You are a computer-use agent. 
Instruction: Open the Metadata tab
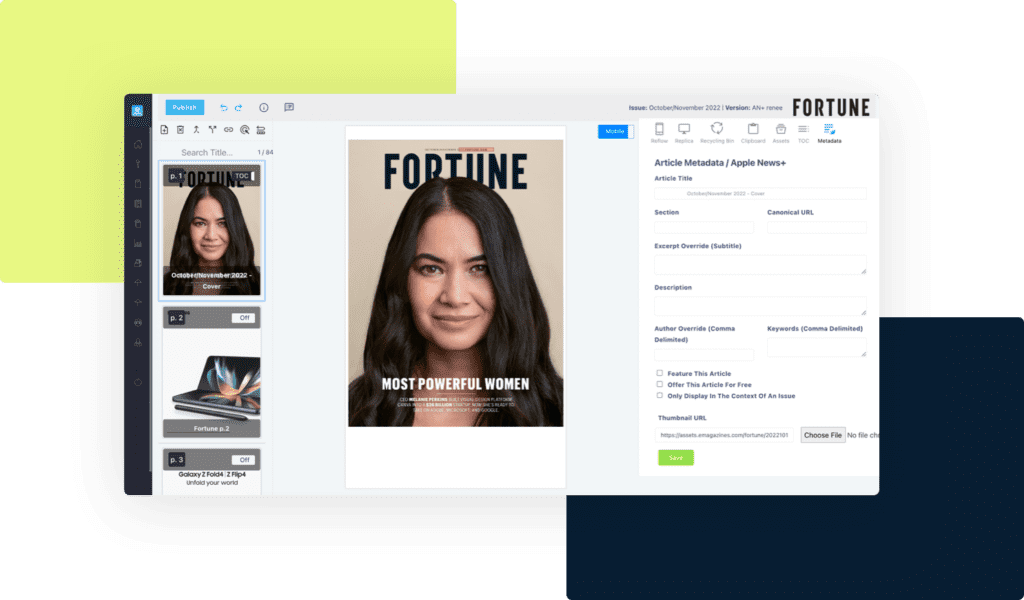(x=829, y=133)
